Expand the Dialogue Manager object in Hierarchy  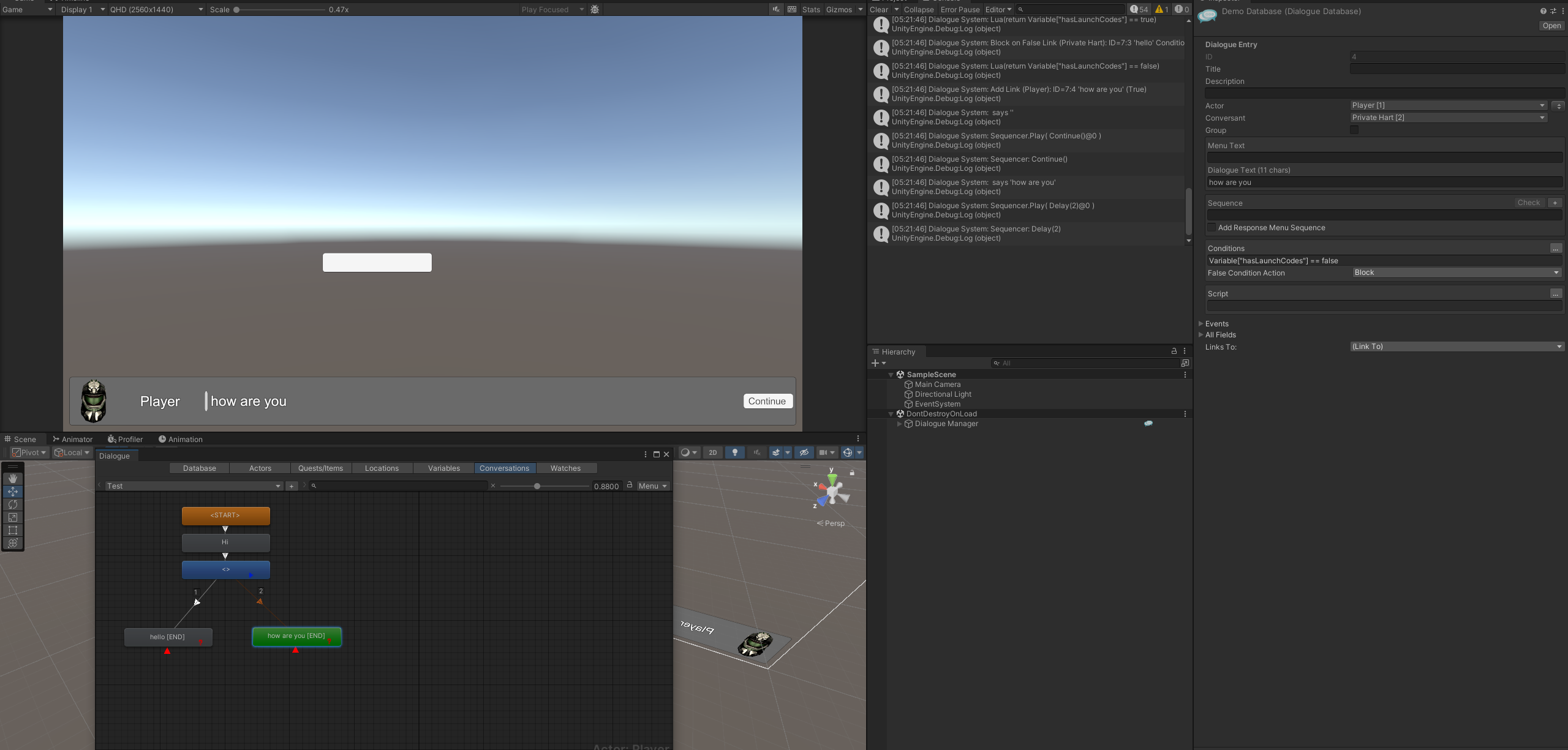[x=899, y=424]
